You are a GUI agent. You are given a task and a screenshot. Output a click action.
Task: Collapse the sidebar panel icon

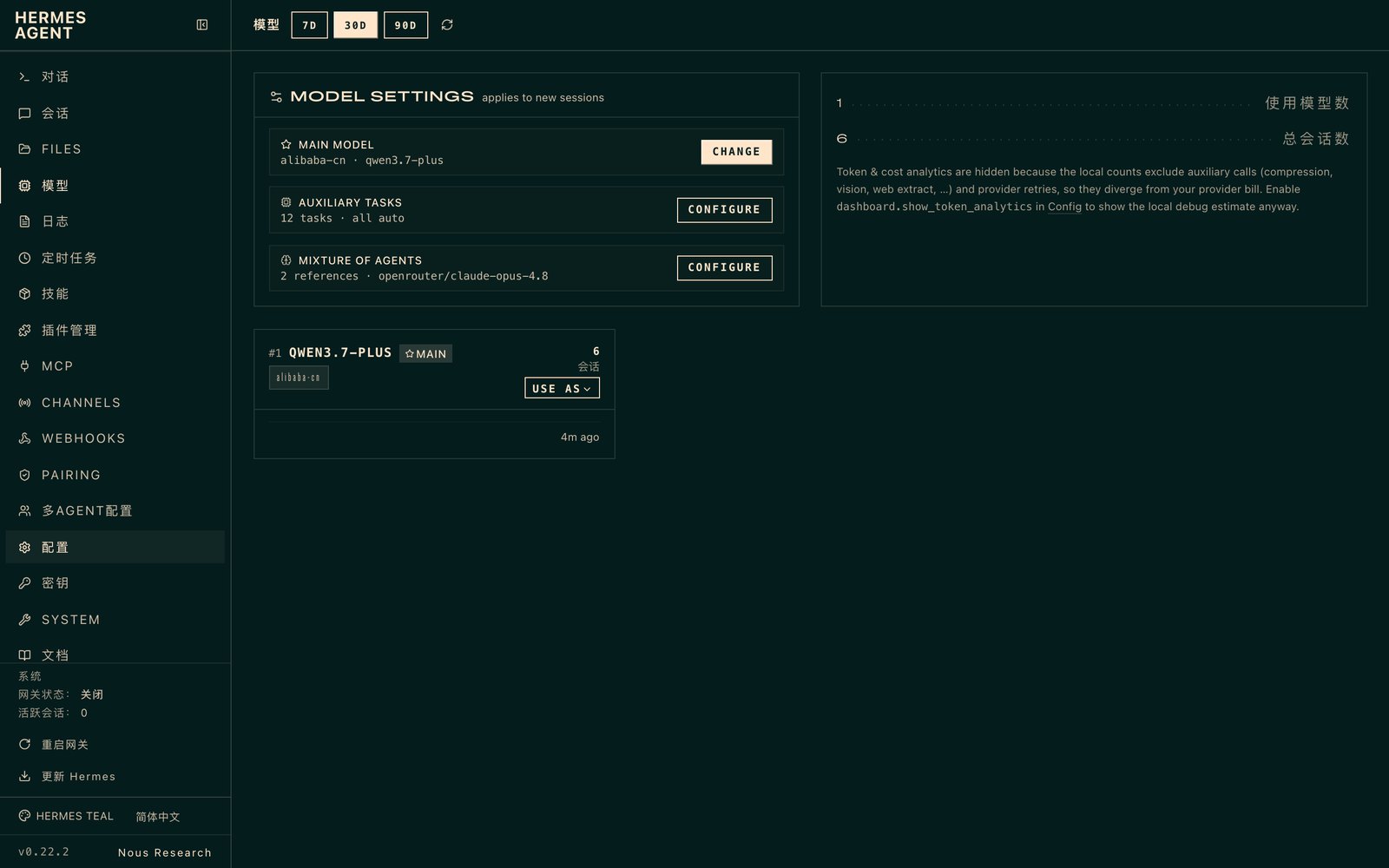[202, 25]
